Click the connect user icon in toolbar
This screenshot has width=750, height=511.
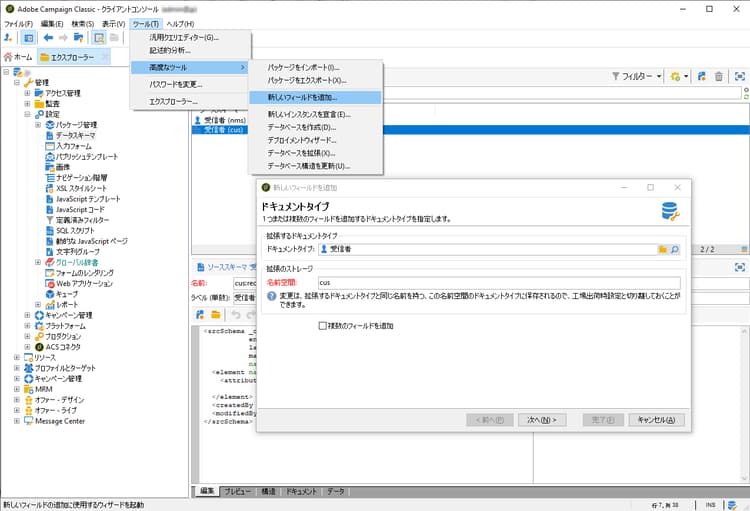pos(8,37)
